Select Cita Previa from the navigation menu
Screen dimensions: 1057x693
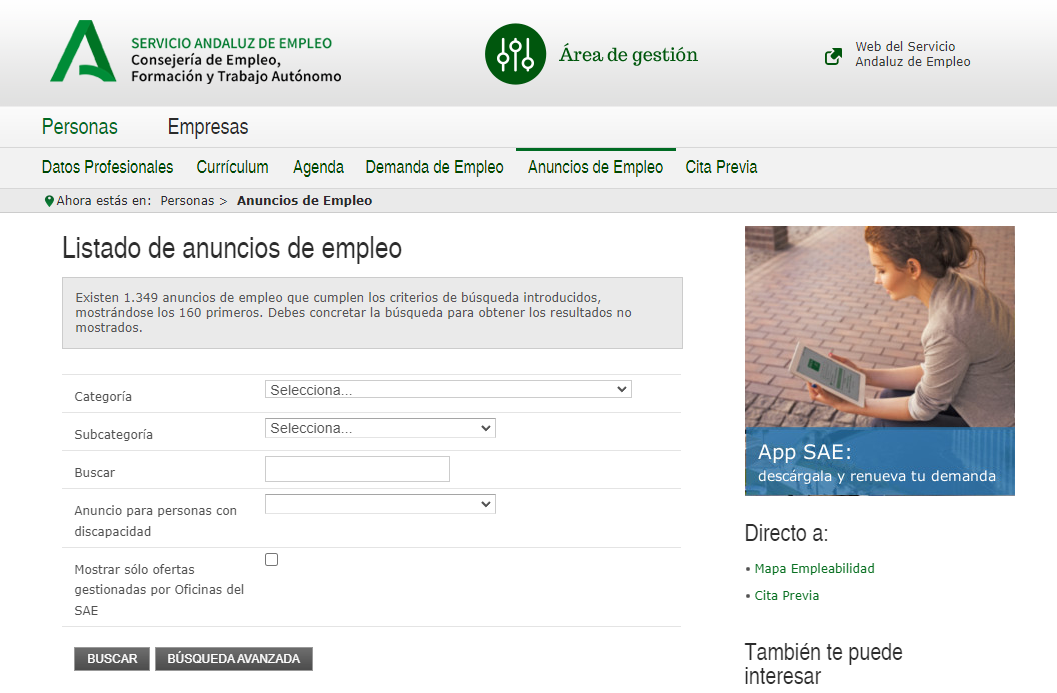(x=721, y=167)
